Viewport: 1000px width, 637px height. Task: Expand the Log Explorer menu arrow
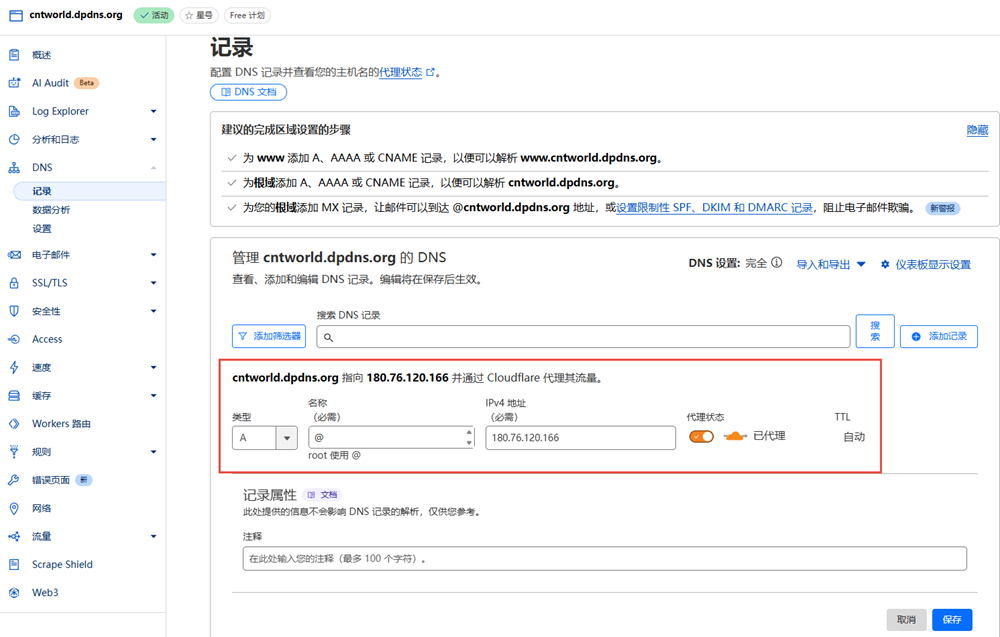tap(153, 111)
